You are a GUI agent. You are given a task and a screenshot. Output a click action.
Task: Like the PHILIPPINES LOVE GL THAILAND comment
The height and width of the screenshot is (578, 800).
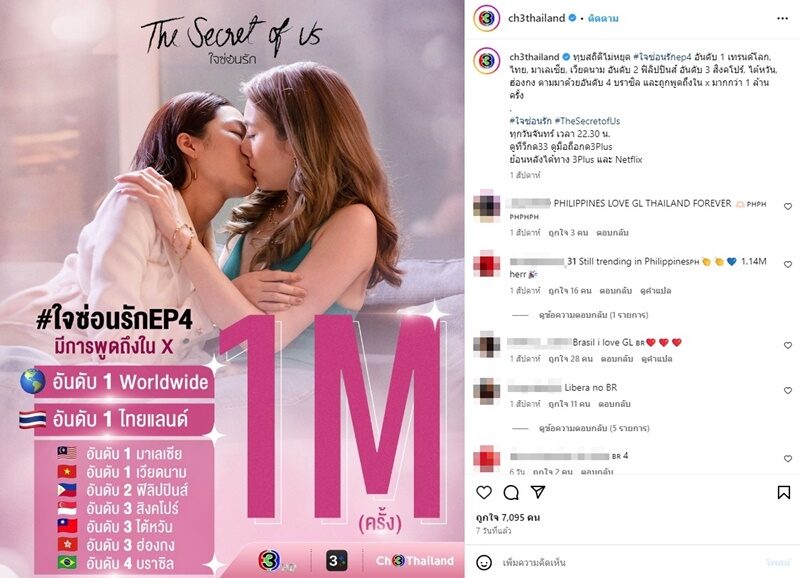[788, 207]
